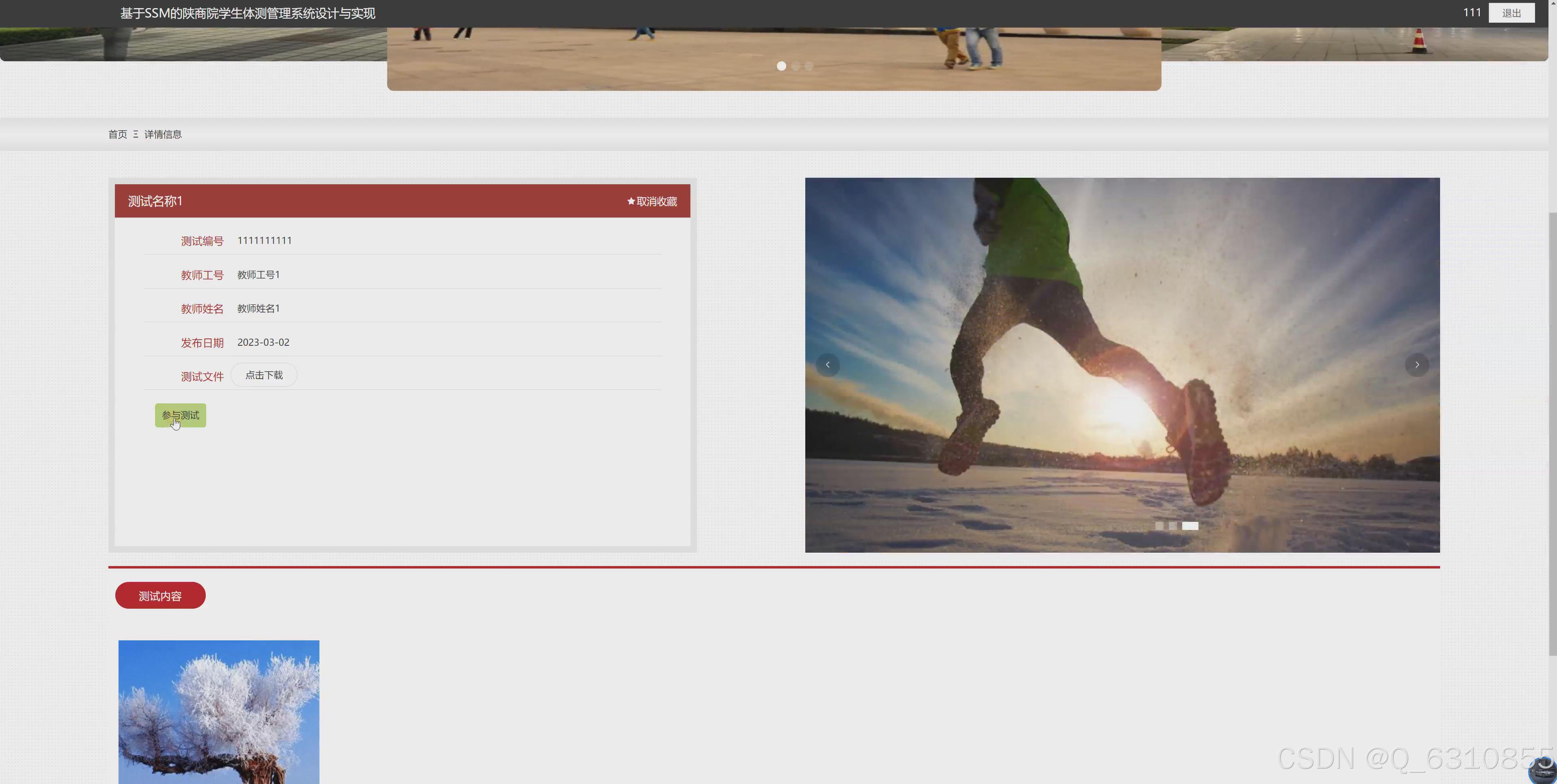Image resolution: width=1557 pixels, height=784 pixels.
Task: Click username 111 in top bar
Action: coord(1472,13)
